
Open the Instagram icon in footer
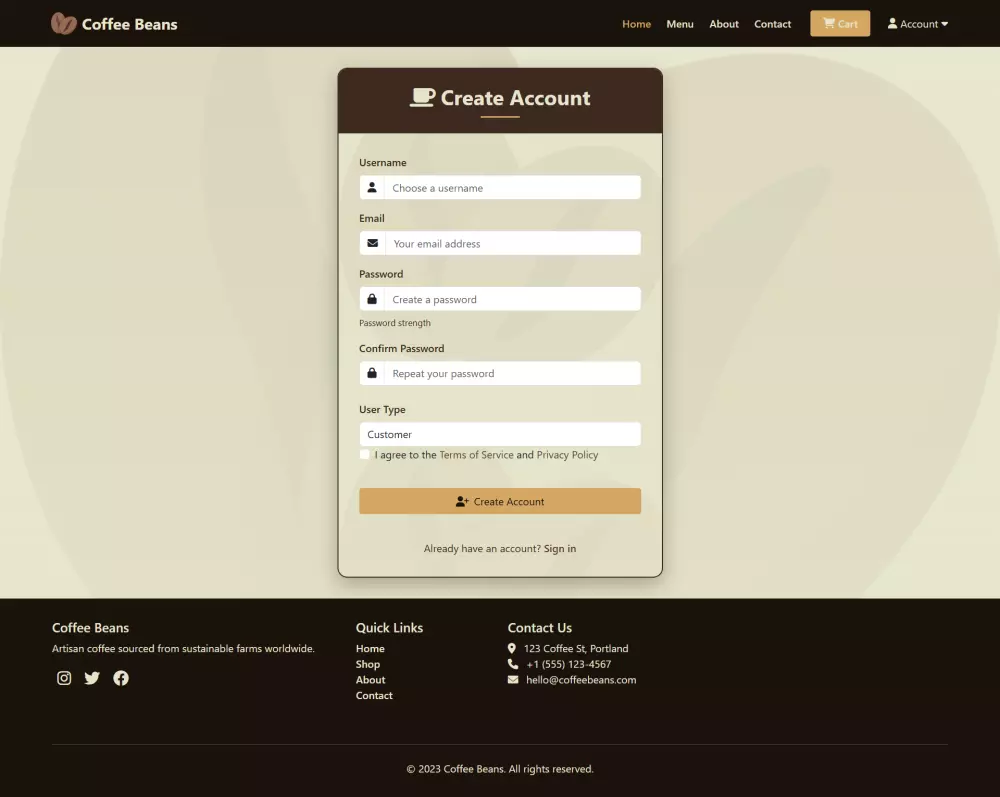[x=64, y=678]
